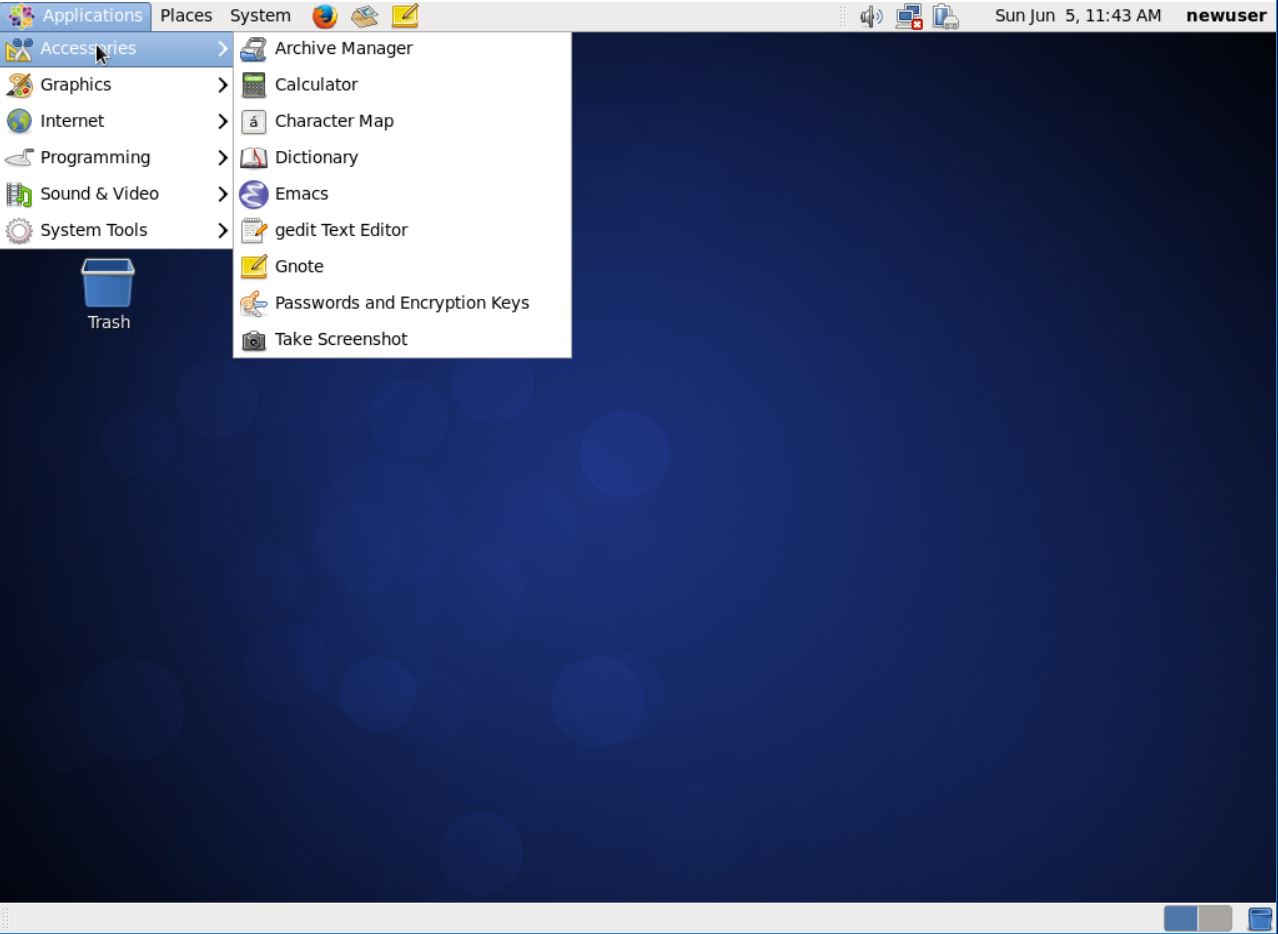The height and width of the screenshot is (934, 1278).
Task: Click the Gnote icon in submenu
Action: (254, 267)
